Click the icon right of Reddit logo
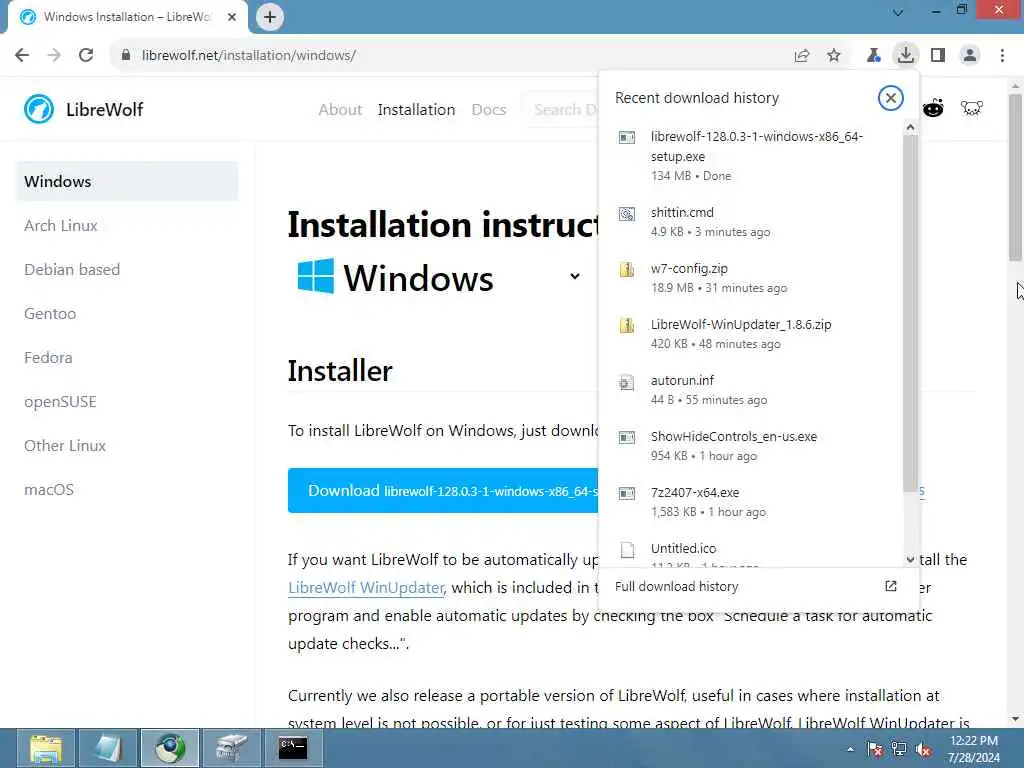The image size is (1024, 768). click(972, 108)
